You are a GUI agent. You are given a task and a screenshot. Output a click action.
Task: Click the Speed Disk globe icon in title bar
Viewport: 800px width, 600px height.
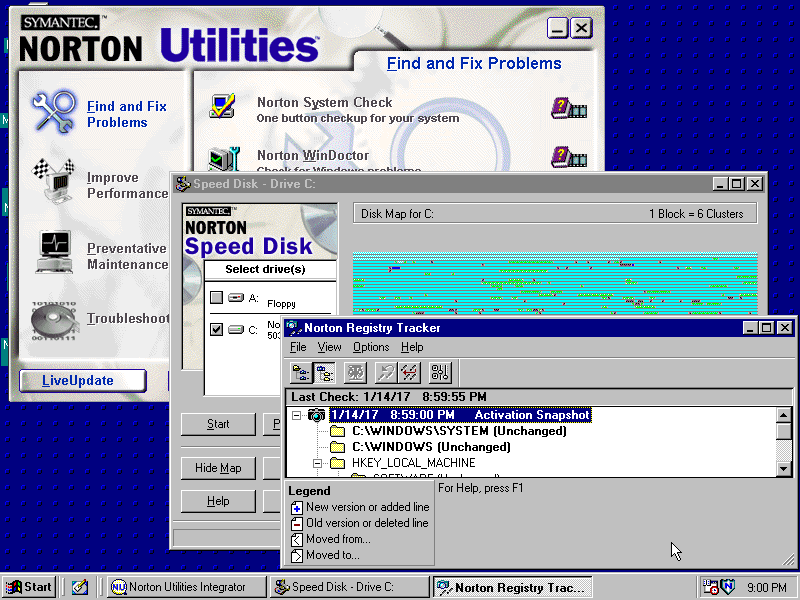pos(181,183)
